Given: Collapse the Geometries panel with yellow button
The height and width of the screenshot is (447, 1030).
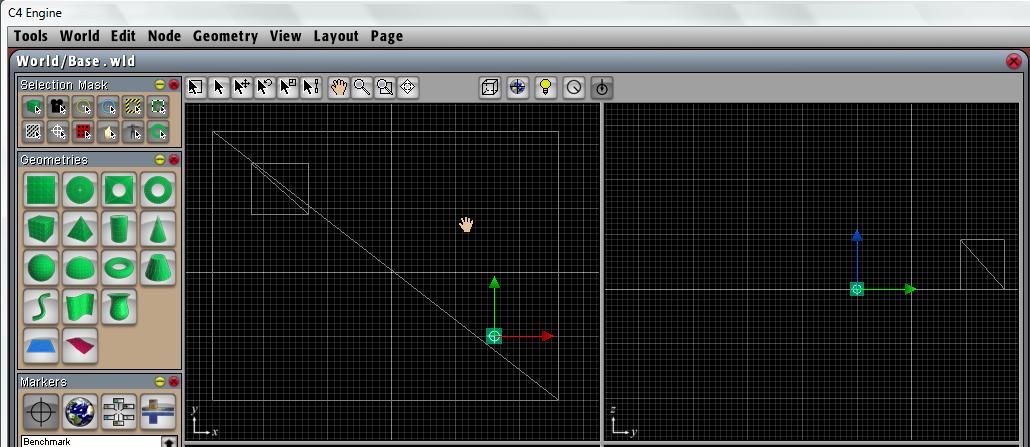Looking at the screenshot, I should click(x=160, y=160).
